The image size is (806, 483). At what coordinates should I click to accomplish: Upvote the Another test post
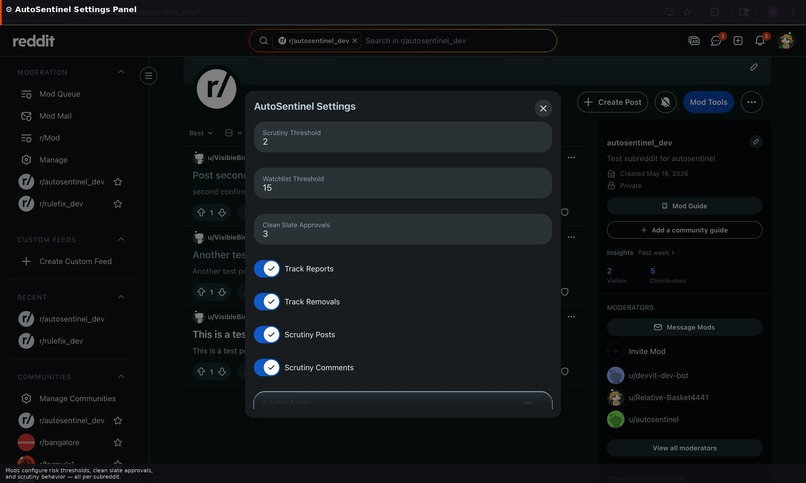pos(201,292)
